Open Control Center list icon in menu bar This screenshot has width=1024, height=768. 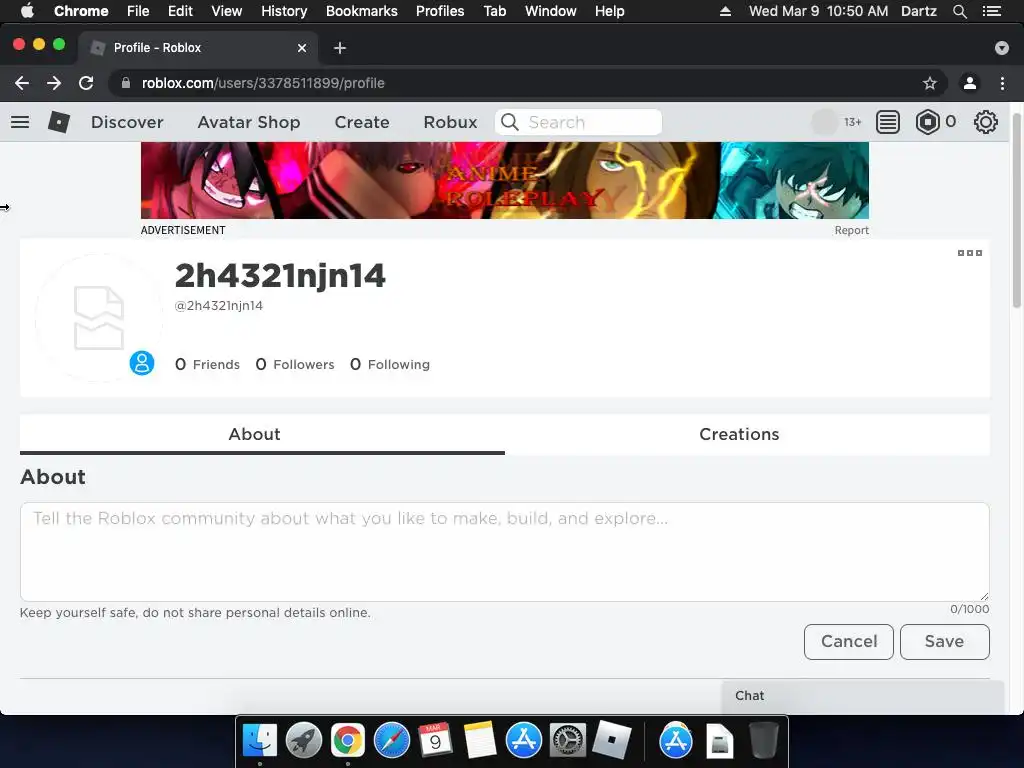click(x=992, y=11)
